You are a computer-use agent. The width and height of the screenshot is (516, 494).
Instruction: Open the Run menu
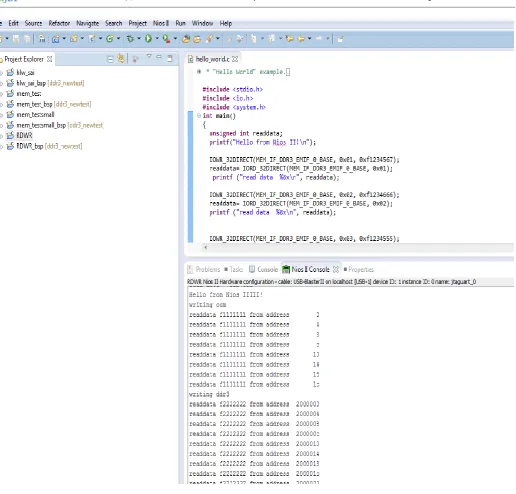point(180,23)
